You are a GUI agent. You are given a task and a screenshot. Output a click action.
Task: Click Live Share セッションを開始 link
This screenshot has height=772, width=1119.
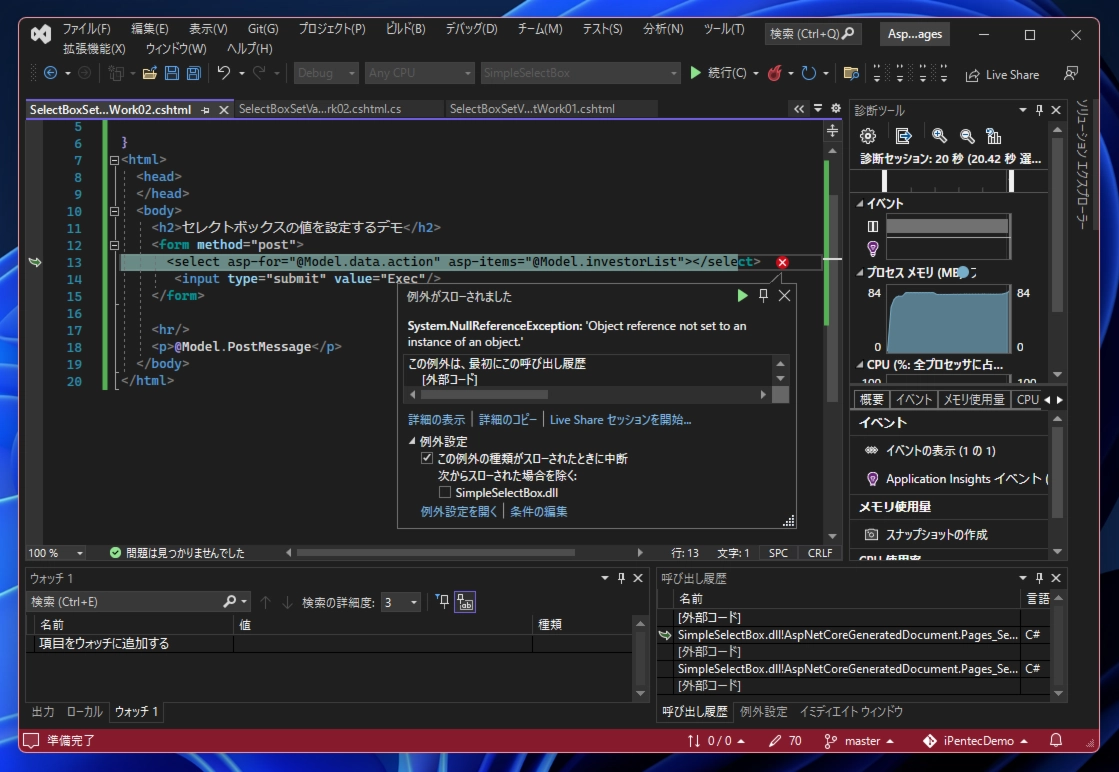(x=620, y=420)
